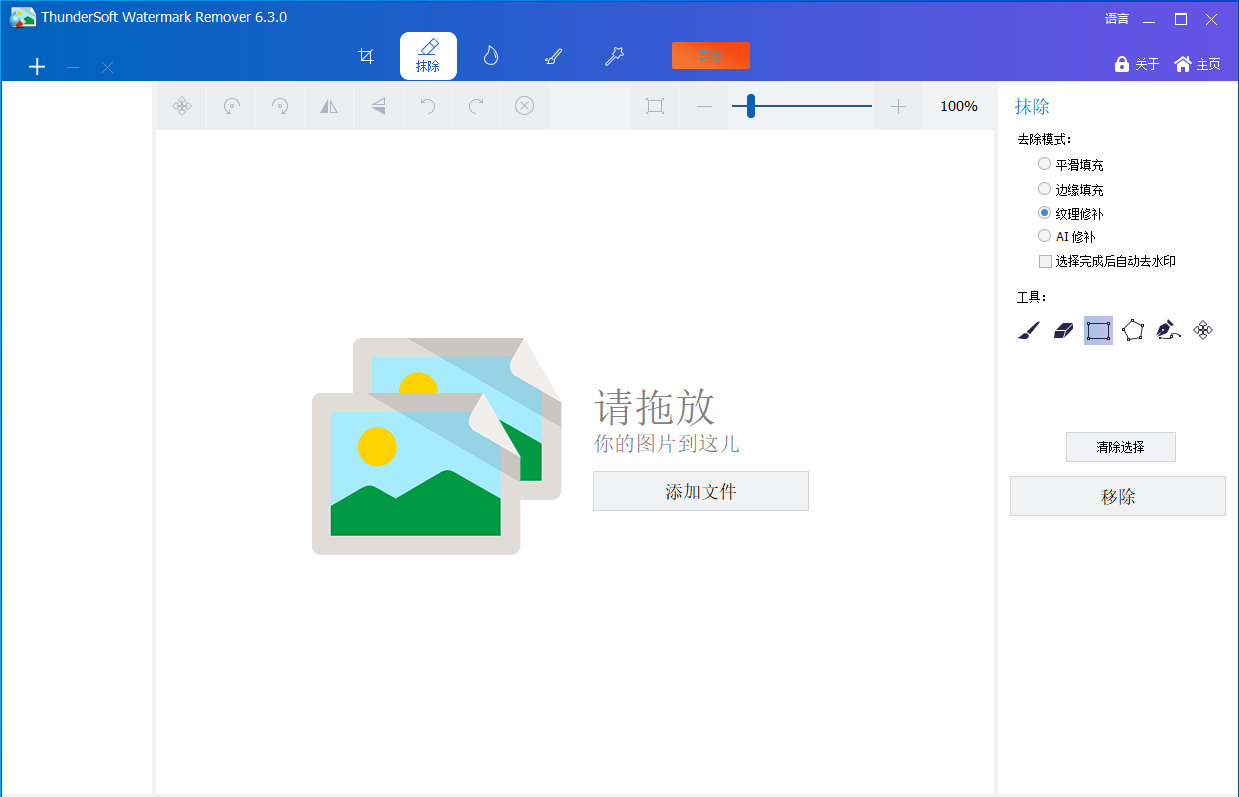Zoom in with the plus button
1239x797 pixels.
[898, 106]
